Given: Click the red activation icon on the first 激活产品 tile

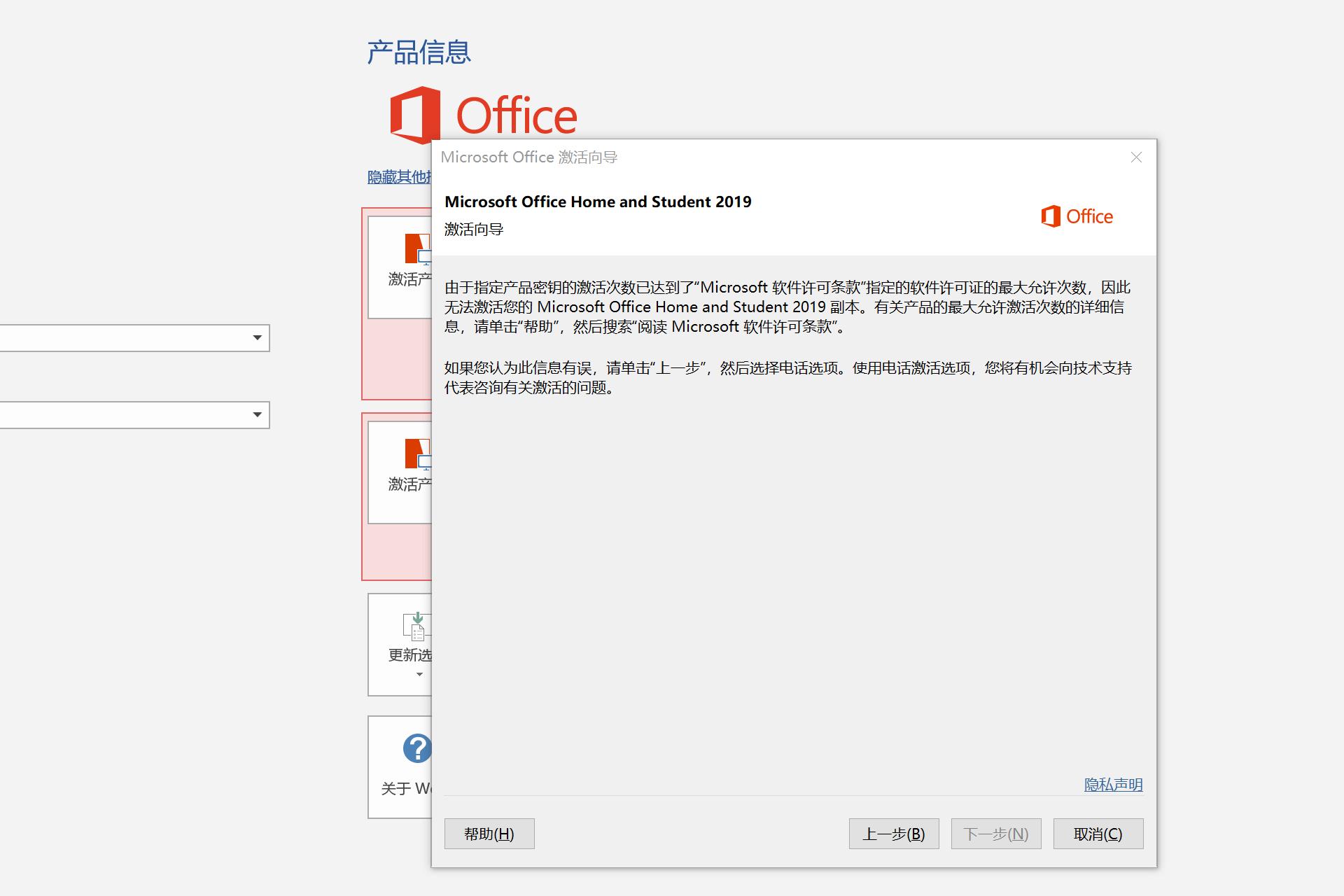Looking at the screenshot, I should pyautogui.click(x=418, y=248).
